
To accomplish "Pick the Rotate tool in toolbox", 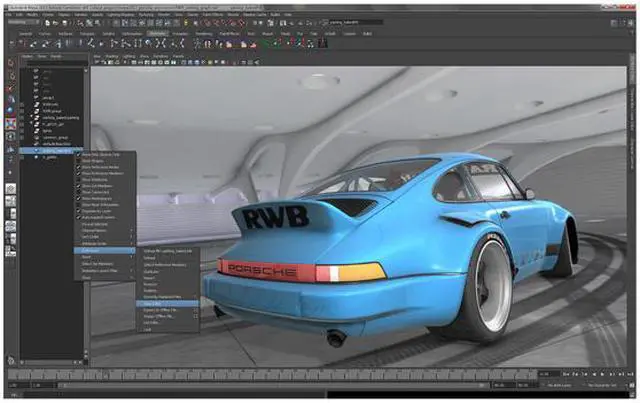I will click(x=11, y=111).
